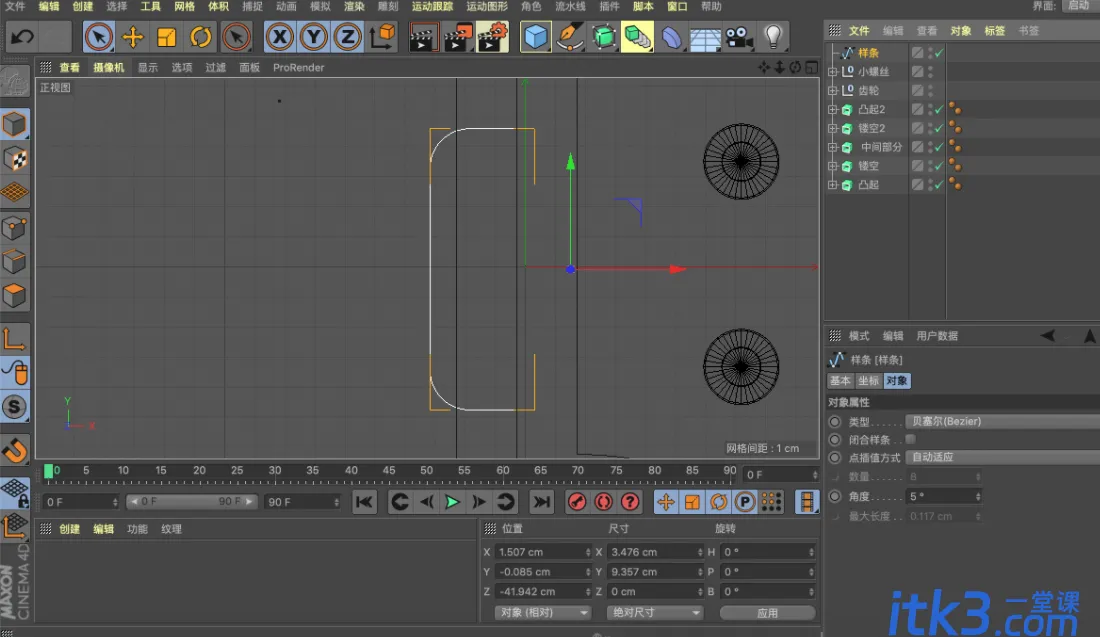Expand the 小螺丝 object

(832, 72)
